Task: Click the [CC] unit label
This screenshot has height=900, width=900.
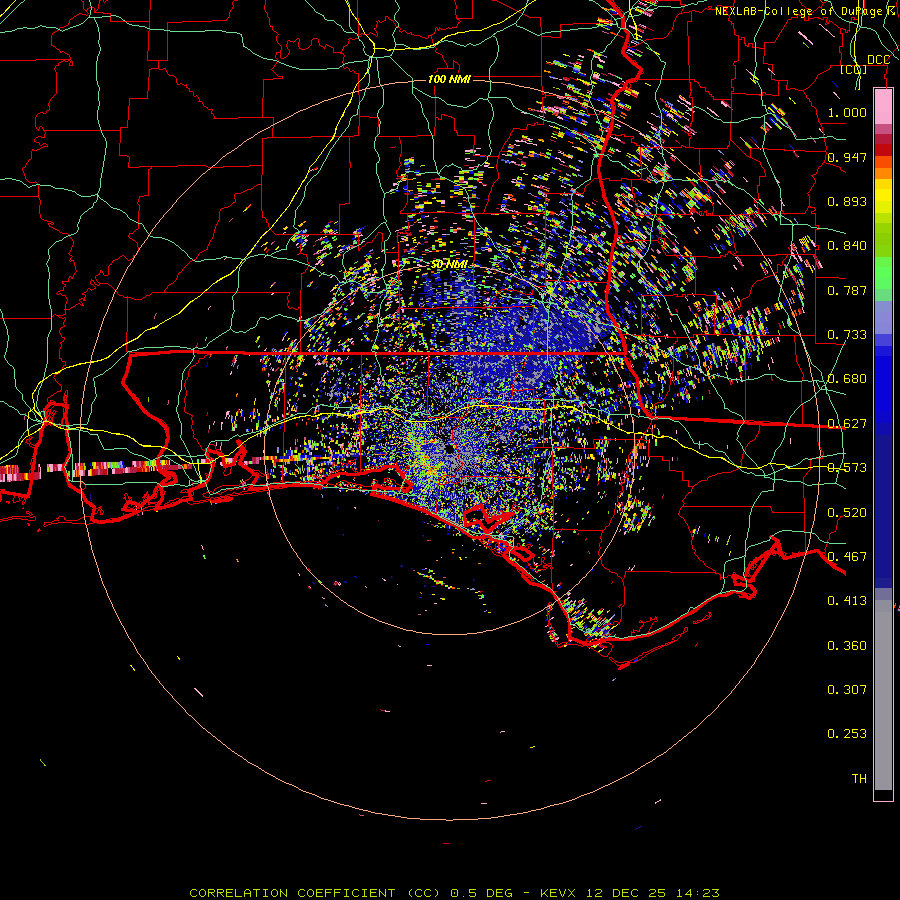Action: (x=854, y=69)
